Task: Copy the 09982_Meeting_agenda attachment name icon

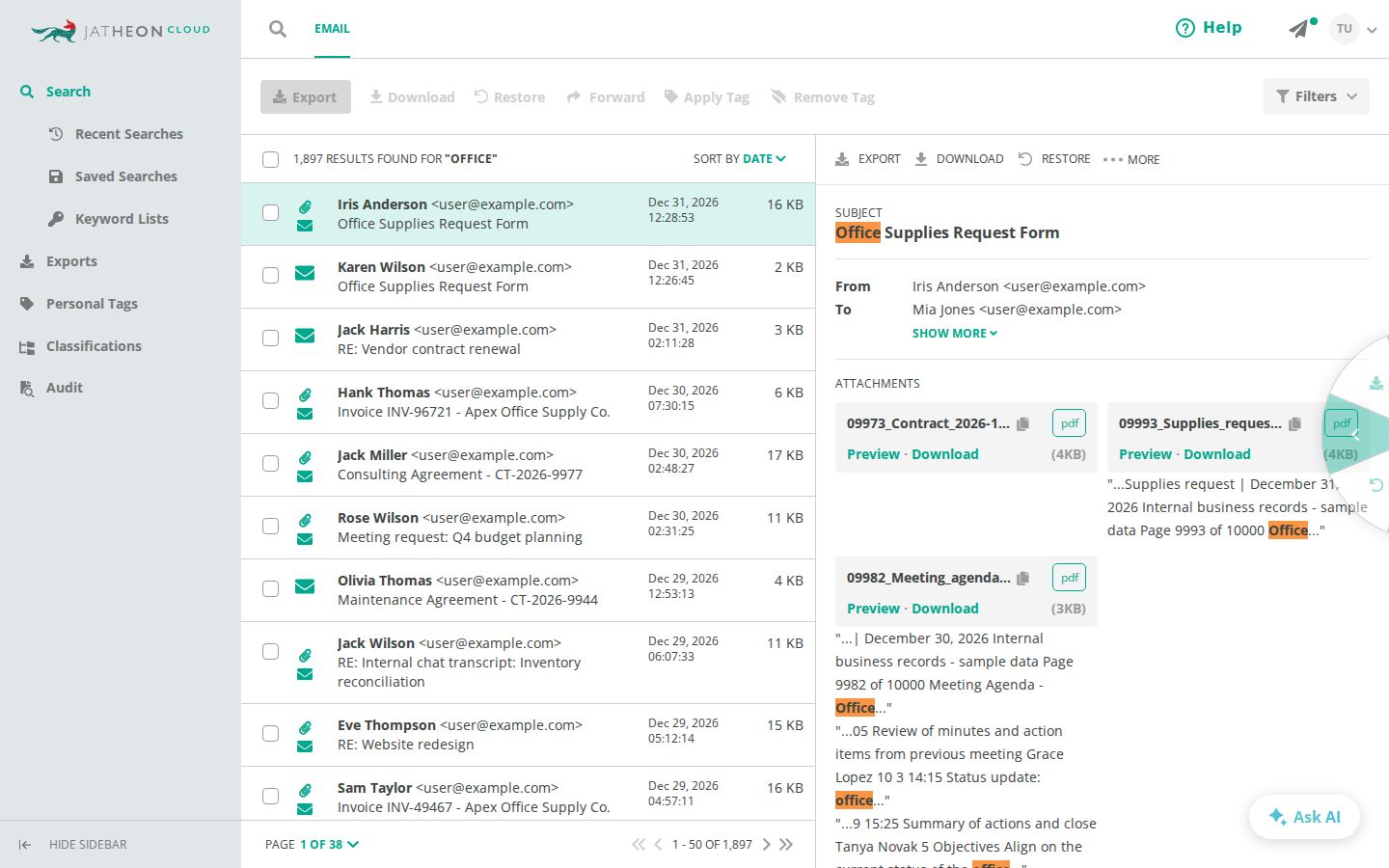Action: point(1023,578)
